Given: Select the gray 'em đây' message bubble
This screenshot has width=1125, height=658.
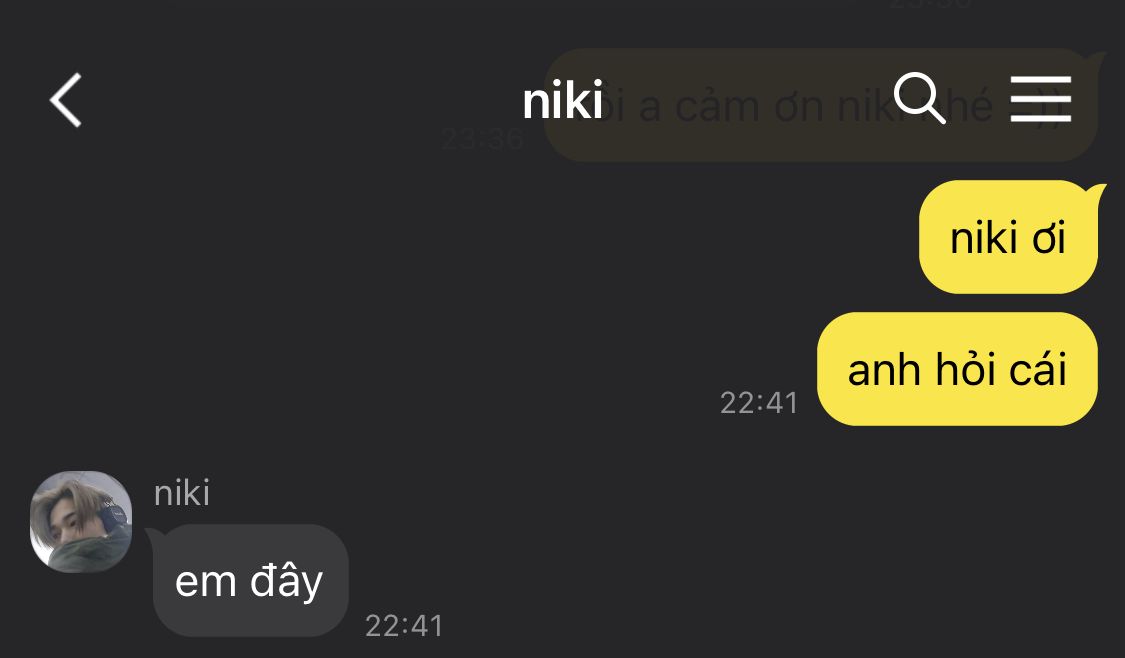Looking at the screenshot, I should (x=250, y=581).
